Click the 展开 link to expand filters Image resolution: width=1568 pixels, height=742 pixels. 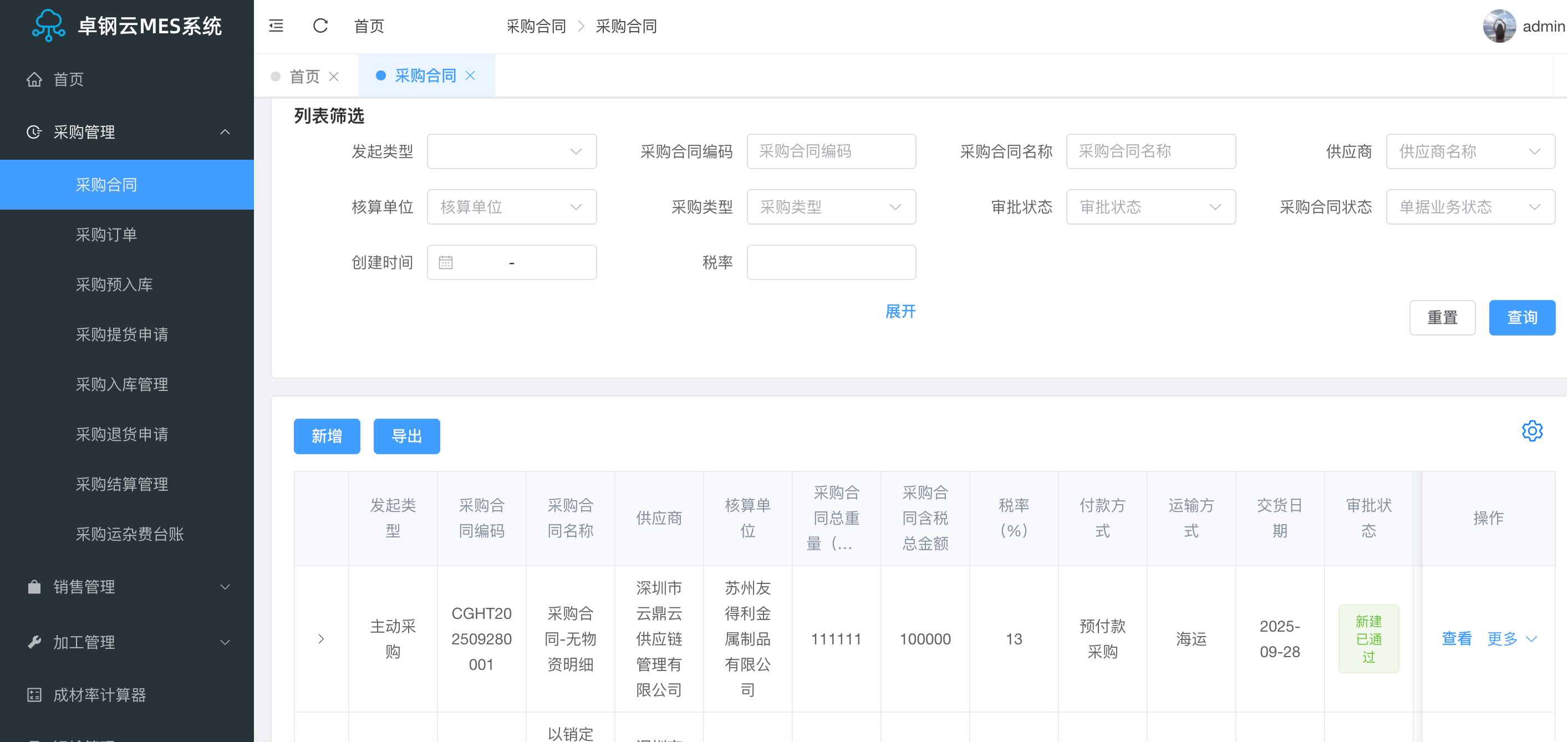[900, 312]
